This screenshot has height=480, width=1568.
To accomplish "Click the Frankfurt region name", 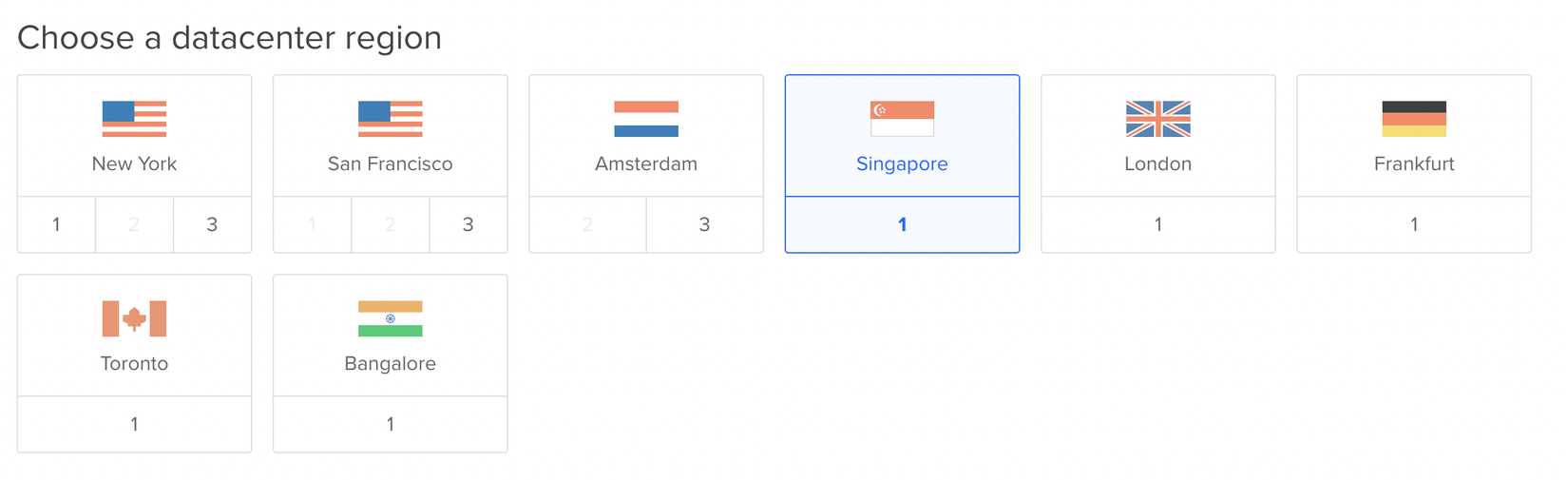I will 1414,163.
